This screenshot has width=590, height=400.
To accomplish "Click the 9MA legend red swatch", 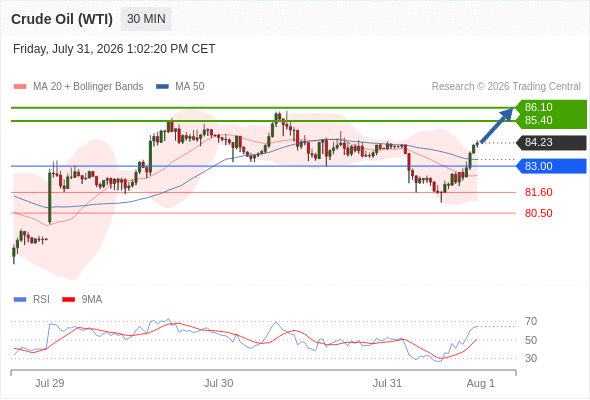I will [68, 300].
